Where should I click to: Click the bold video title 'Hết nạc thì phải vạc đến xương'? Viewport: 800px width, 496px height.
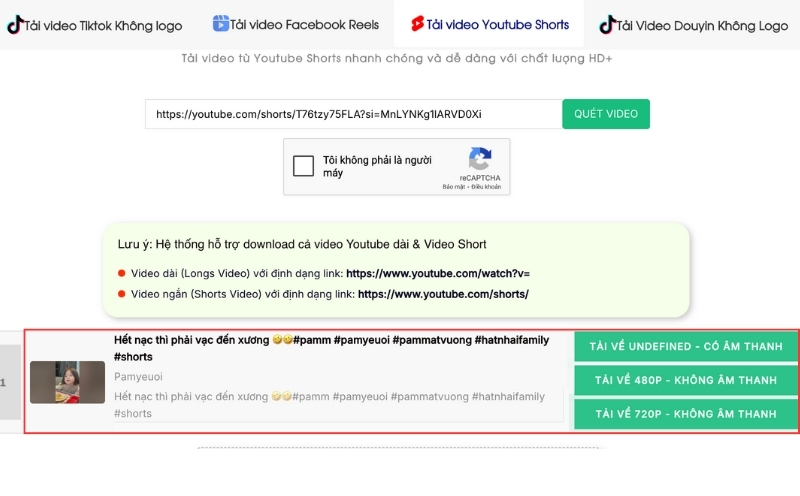coord(332,348)
